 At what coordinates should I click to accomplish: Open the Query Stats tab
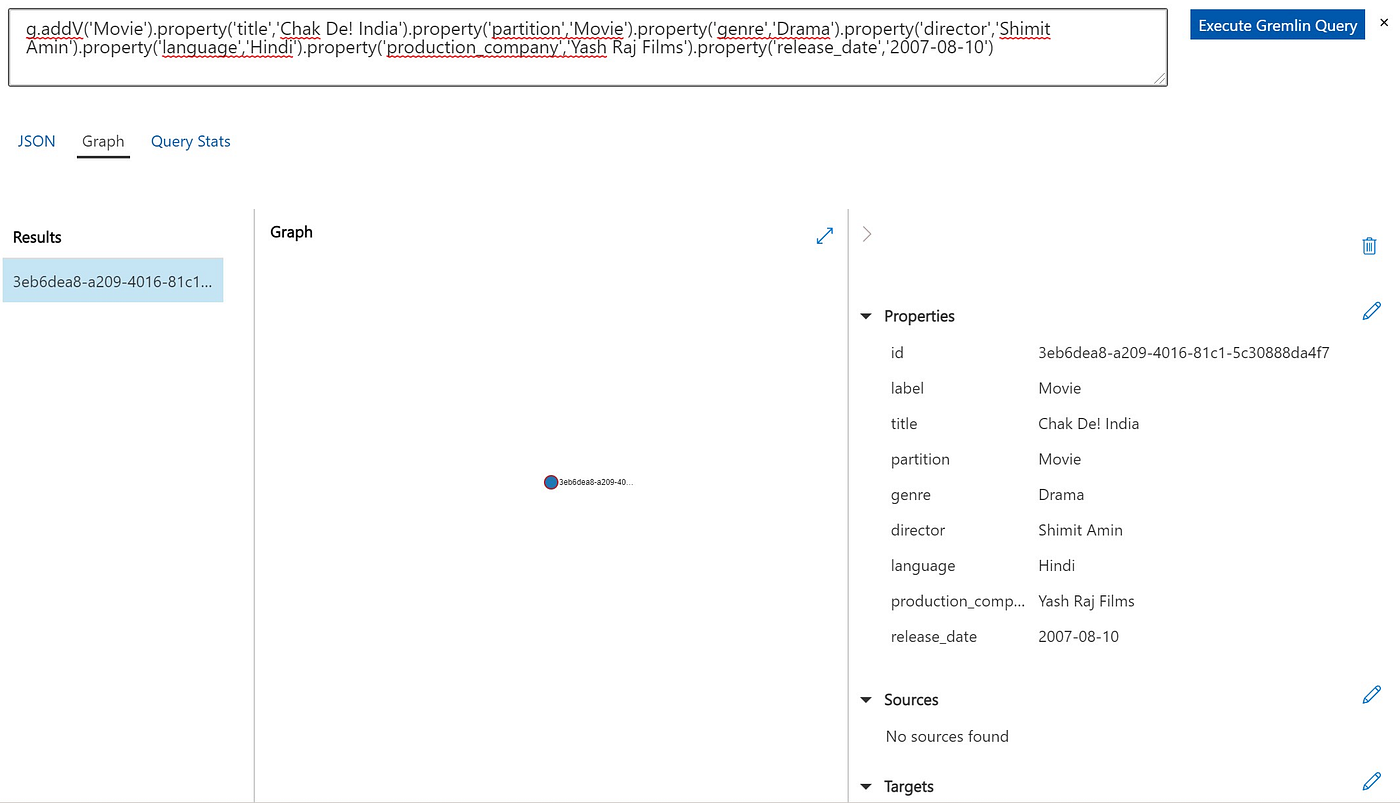(x=190, y=141)
